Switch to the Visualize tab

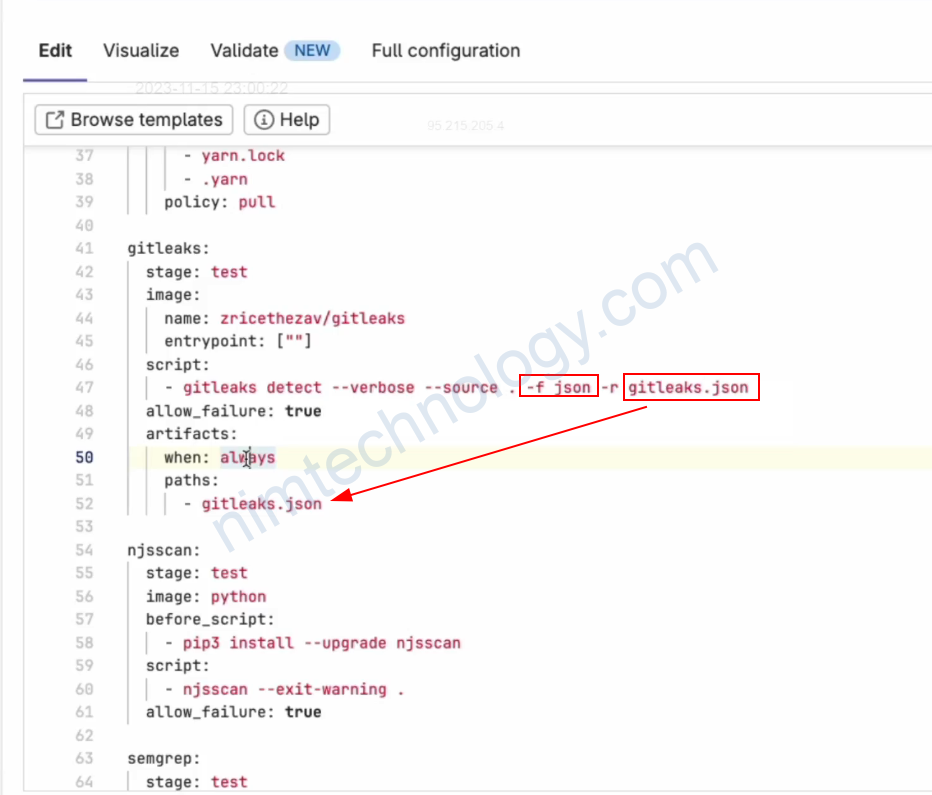pos(141,51)
